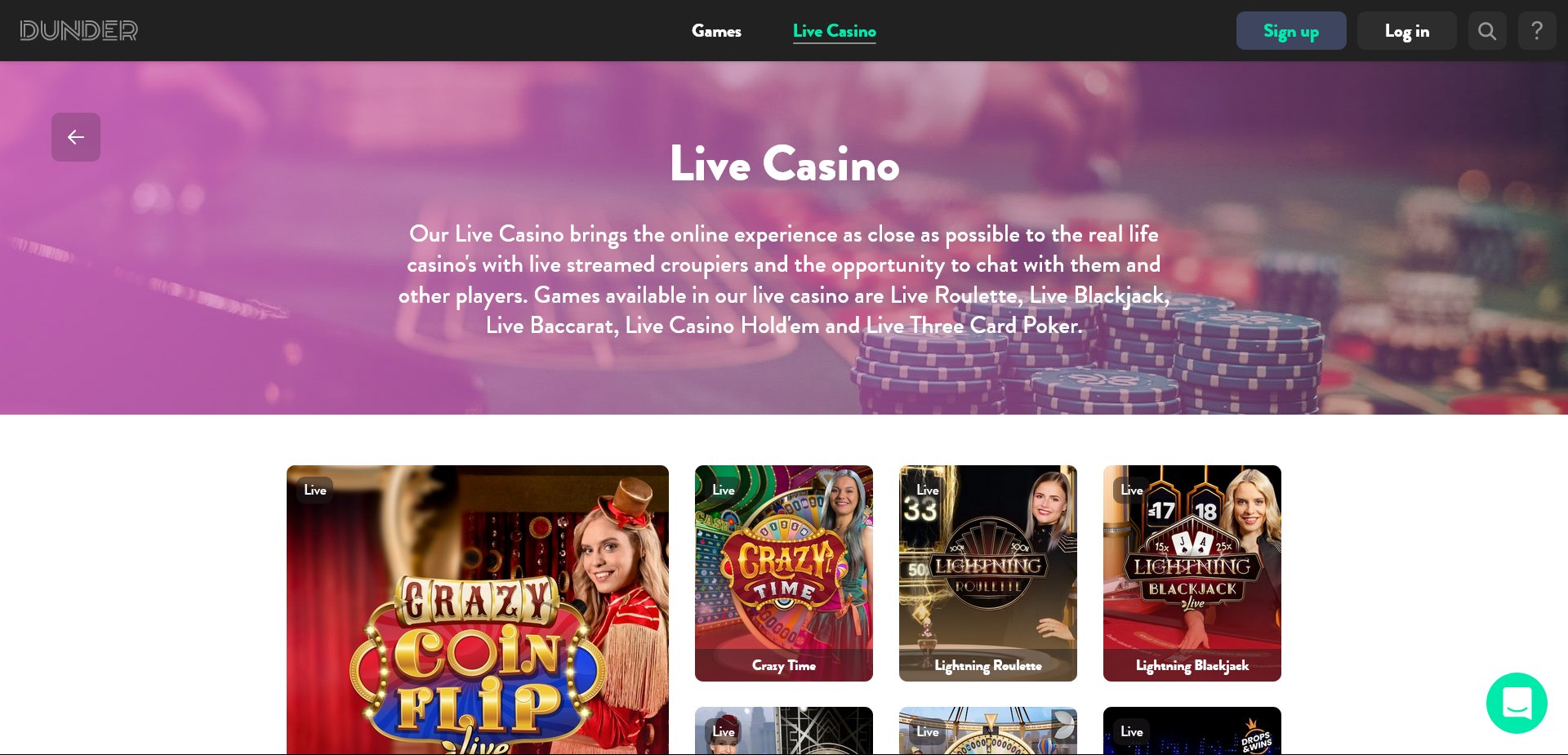Select the Live Casino tab
Image resolution: width=1568 pixels, height=755 pixels.
(x=834, y=31)
